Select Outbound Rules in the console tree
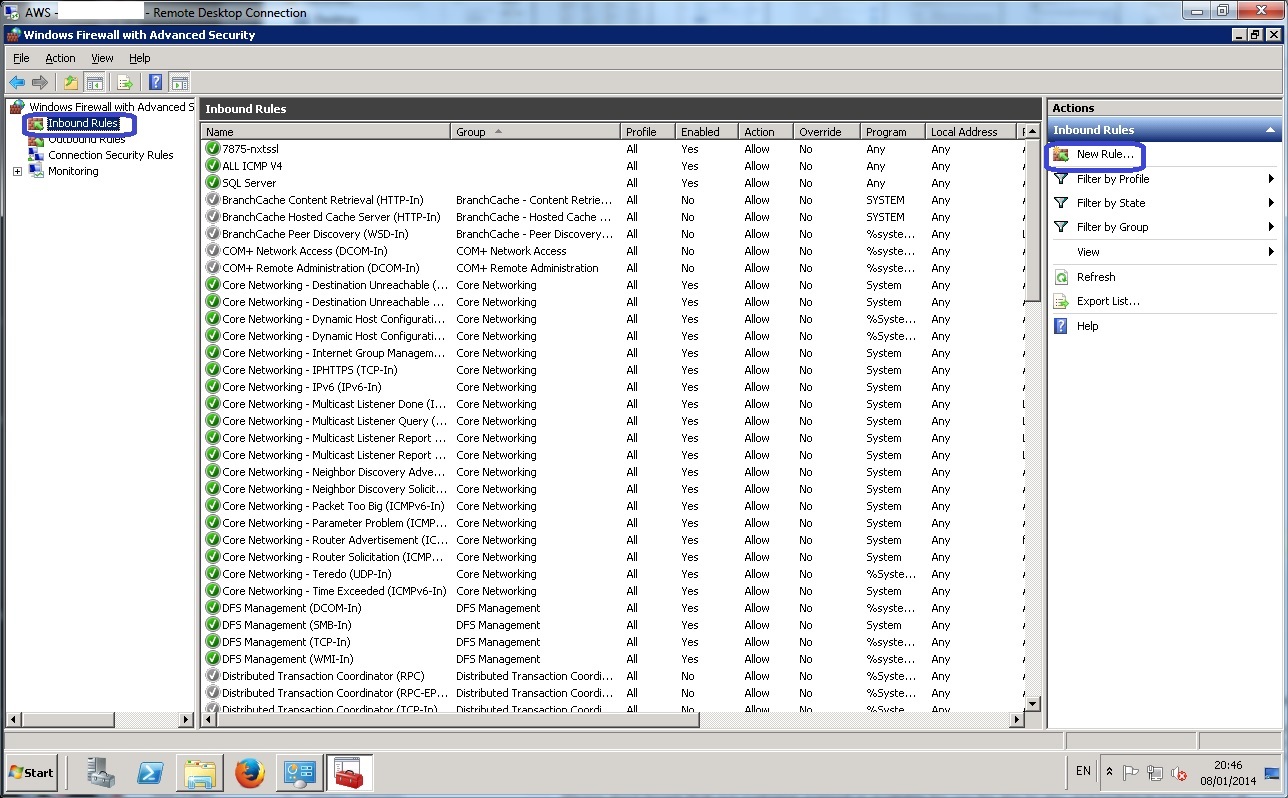The width and height of the screenshot is (1288, 798). click(86, 140)
